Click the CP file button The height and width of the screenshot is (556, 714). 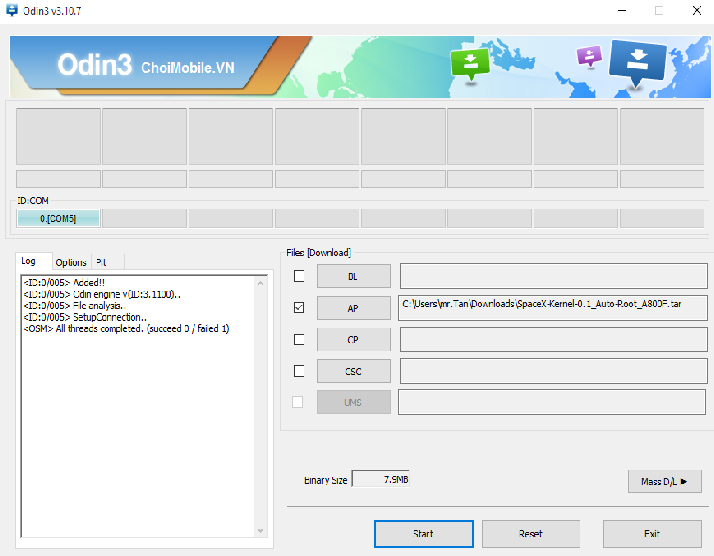tap(353, 340)
